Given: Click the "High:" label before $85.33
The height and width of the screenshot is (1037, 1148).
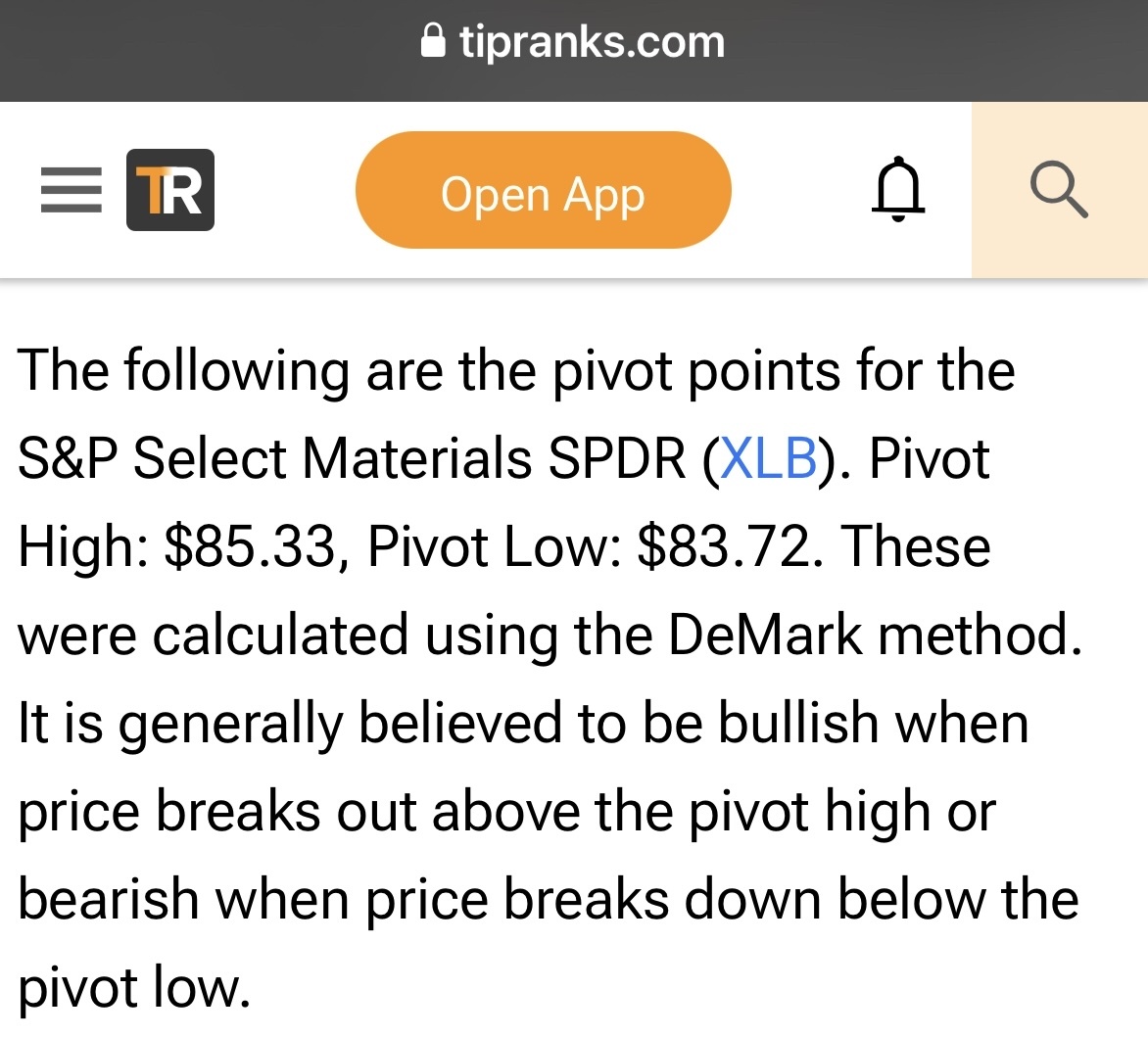Looking at the screenshot, I should point(82,546).
